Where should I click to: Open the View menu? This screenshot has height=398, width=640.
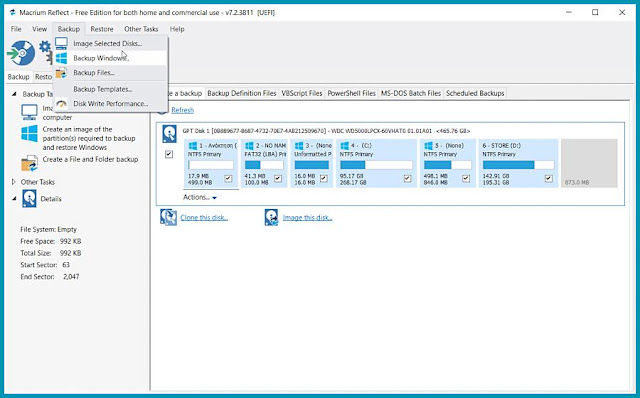40,29
